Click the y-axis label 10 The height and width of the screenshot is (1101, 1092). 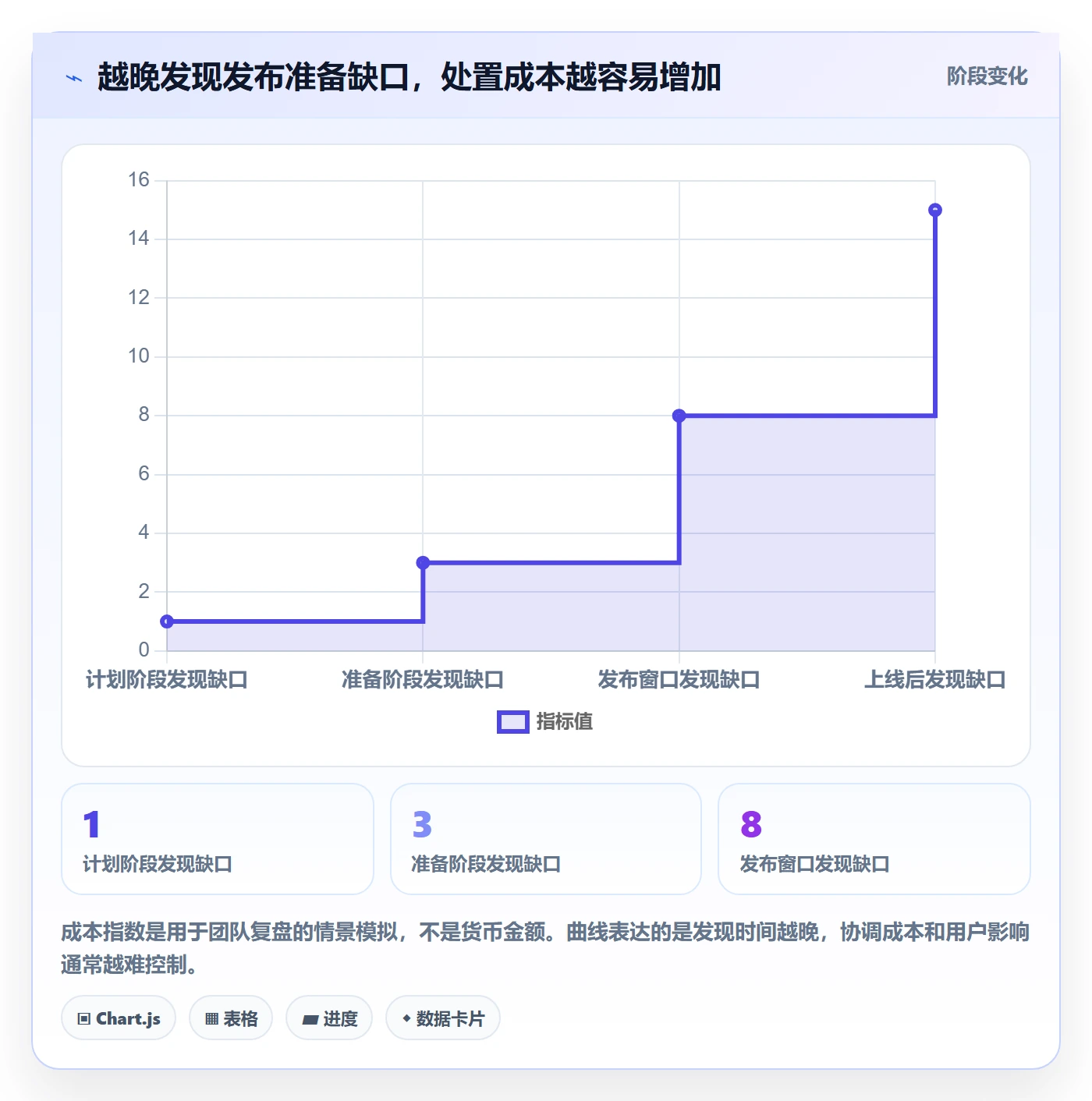139,356
